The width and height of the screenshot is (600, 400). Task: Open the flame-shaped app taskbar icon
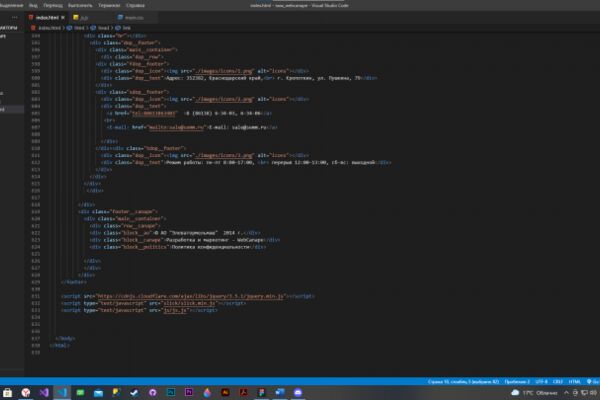(207, 392)
